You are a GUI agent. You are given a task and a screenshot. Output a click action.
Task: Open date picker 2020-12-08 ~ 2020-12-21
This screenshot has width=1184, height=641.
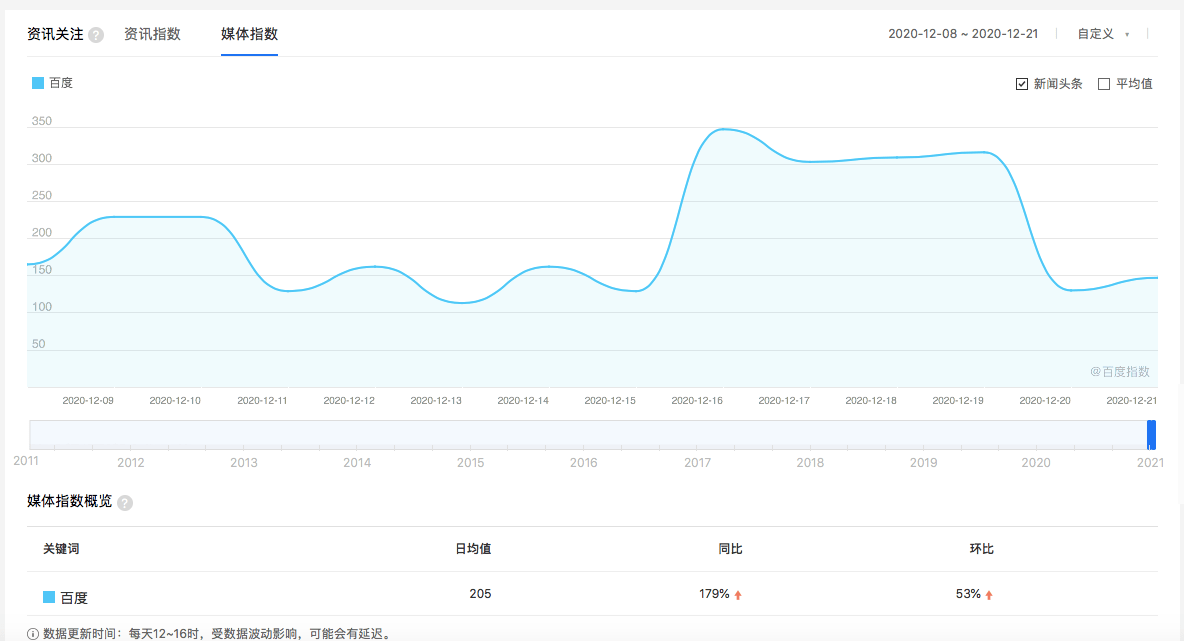click(963, 34)
